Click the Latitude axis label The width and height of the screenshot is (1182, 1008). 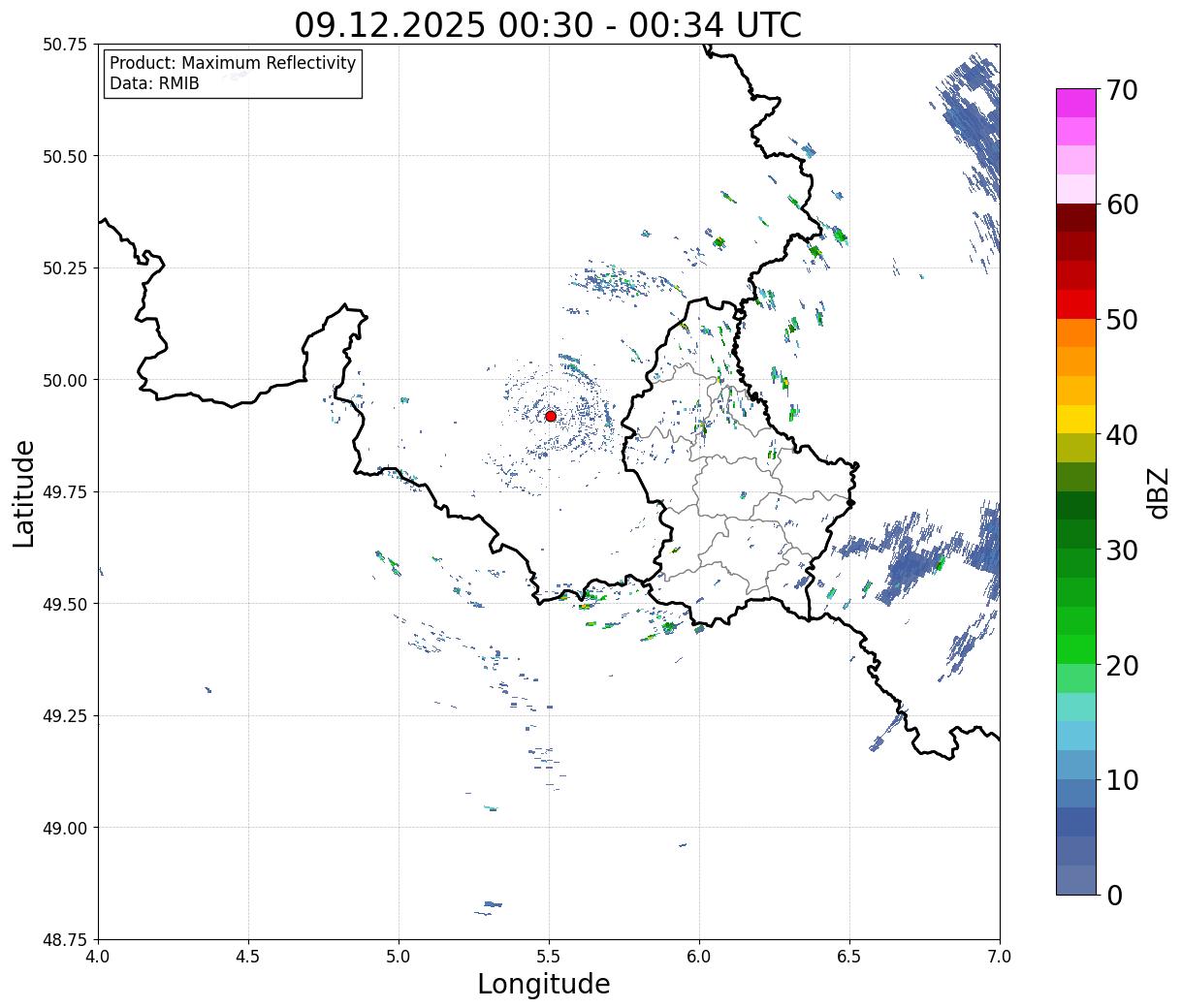(24, 492)
